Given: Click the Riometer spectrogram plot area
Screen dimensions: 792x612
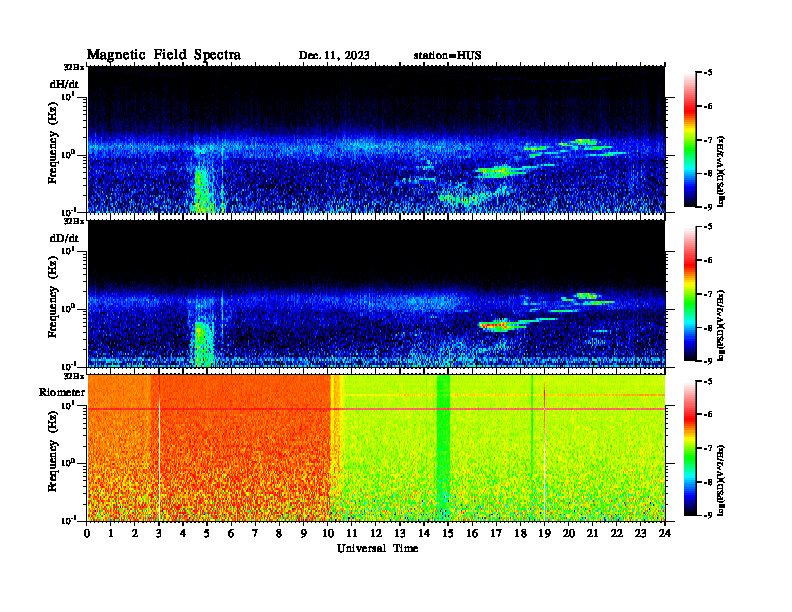Looking at the screenshot, I should tap(376, 448).
